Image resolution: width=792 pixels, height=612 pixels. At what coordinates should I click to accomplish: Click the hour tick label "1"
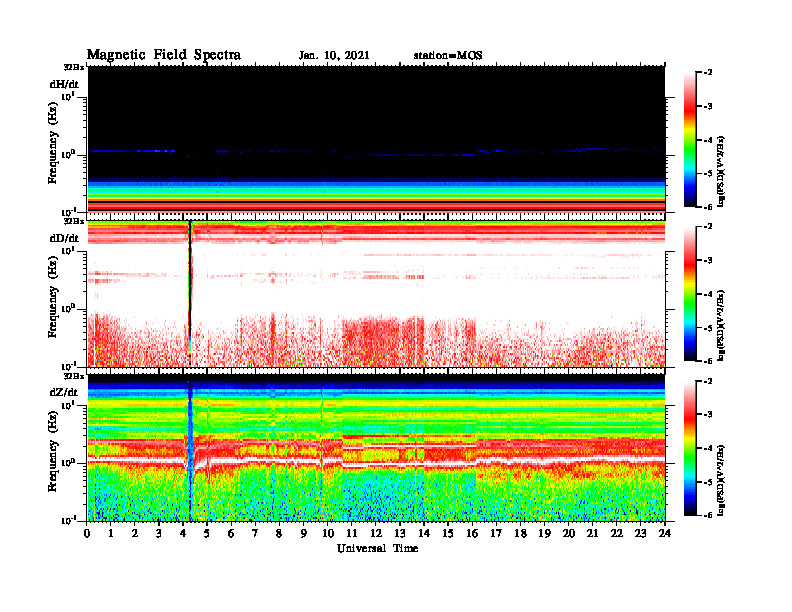(111, 533)
